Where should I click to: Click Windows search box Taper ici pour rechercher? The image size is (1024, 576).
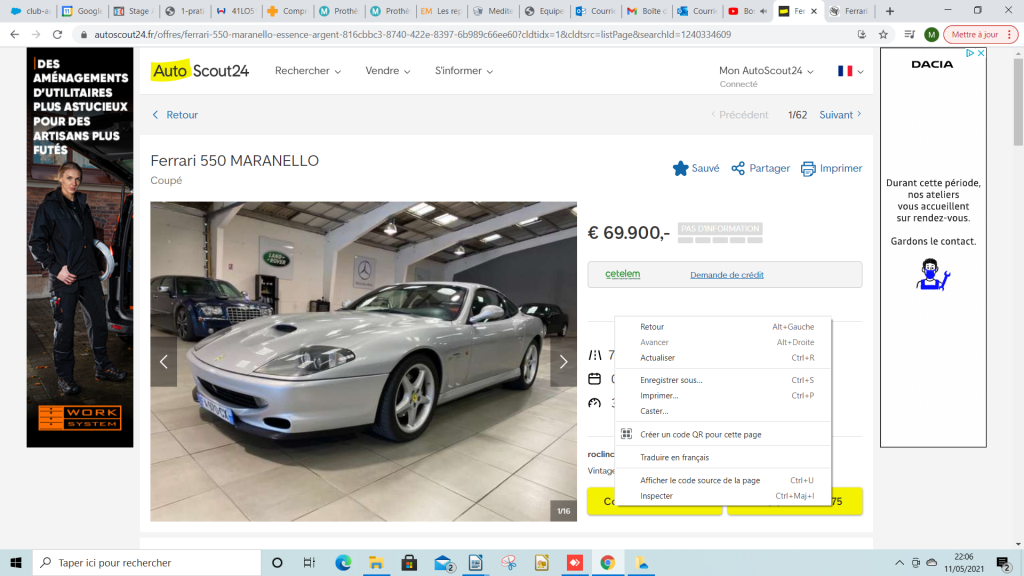pos(147,562)
